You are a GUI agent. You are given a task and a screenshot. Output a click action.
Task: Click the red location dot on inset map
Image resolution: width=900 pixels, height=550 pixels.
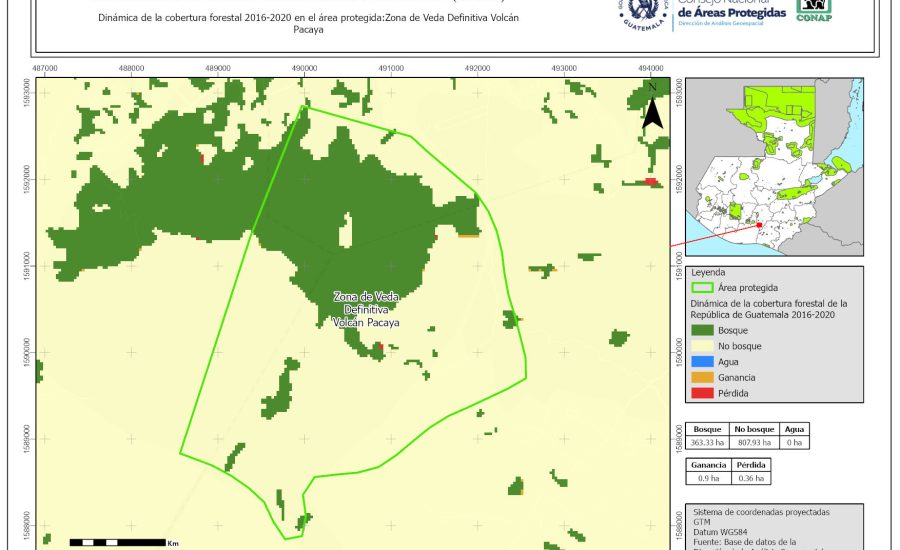[759, 226]
